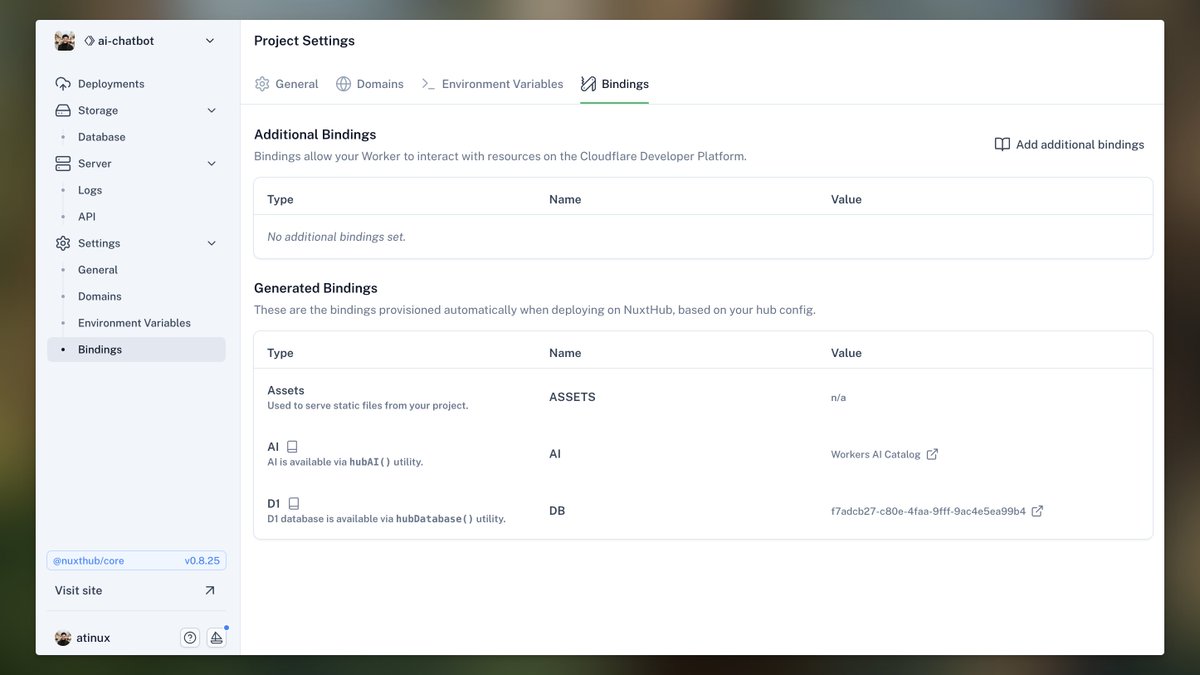
Task: Click the atinux user avatar
Action: pyautogui.click(x=63, y=638)
